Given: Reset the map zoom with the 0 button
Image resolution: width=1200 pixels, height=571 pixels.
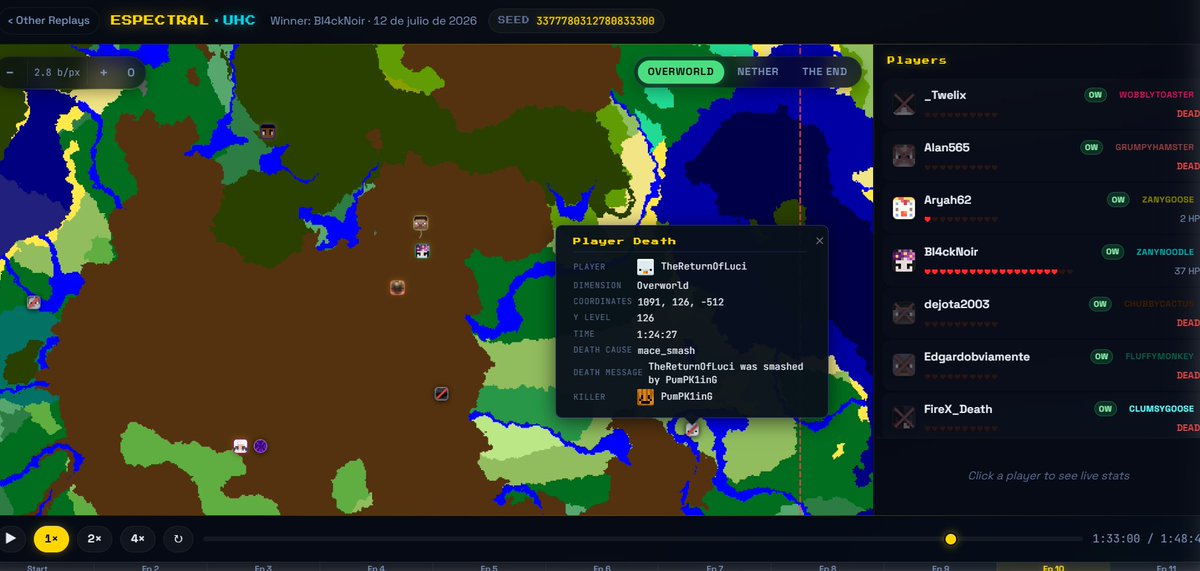Looking at the screenshot, I should coord(131,72).
